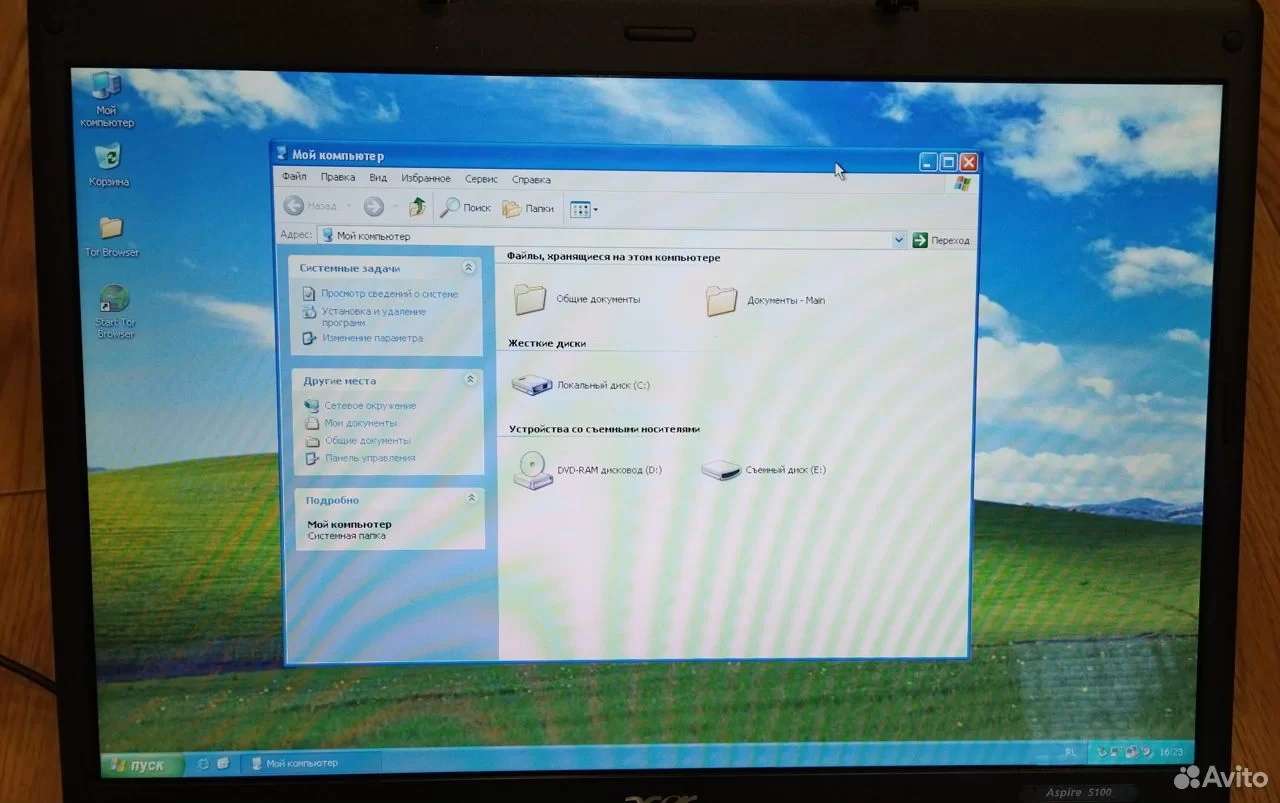Collapse the Подробно section
This screenshot has width=1280, height=803.
coord(471,498)
